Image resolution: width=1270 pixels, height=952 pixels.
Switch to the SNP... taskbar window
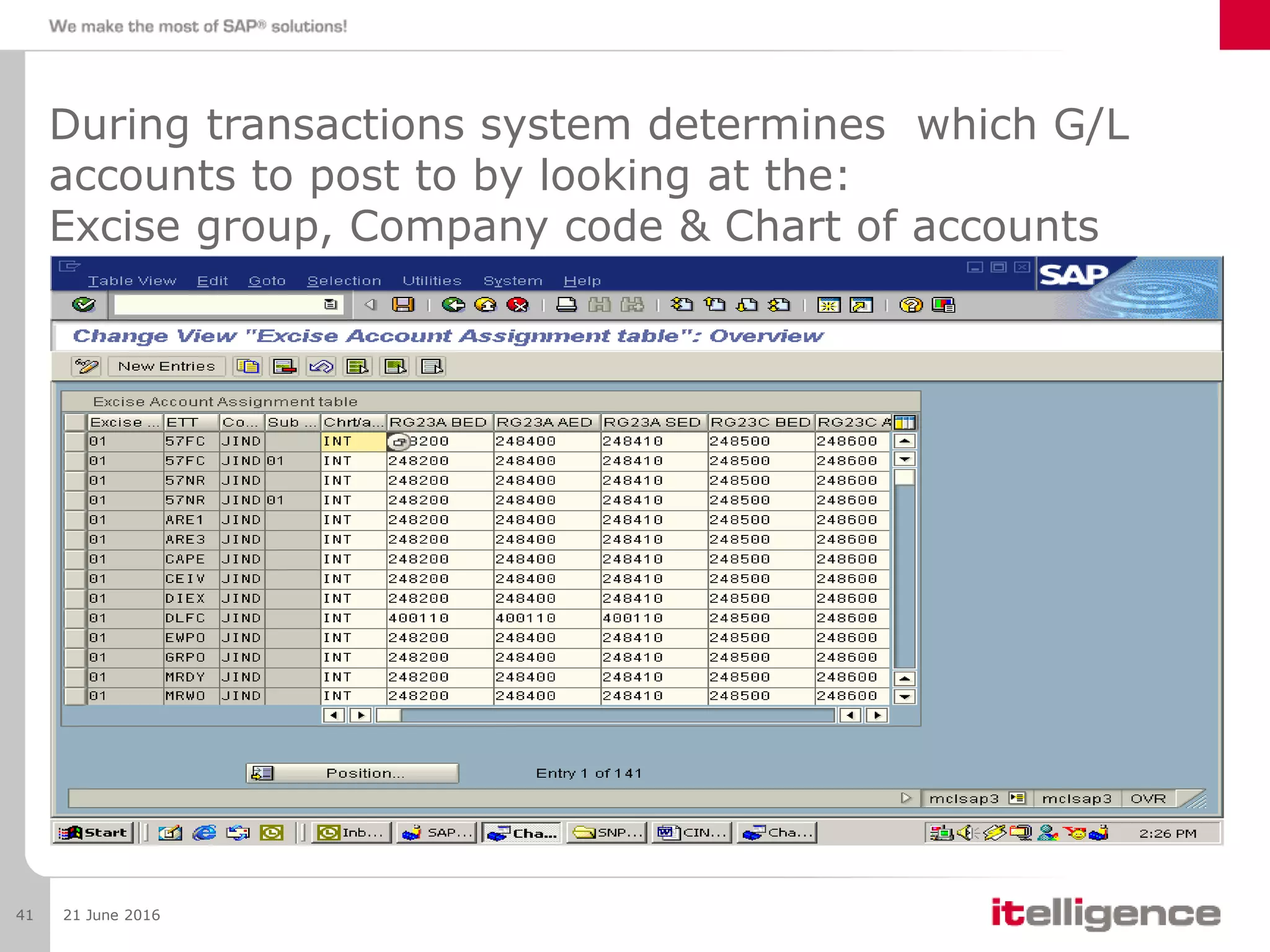point(606,832)
